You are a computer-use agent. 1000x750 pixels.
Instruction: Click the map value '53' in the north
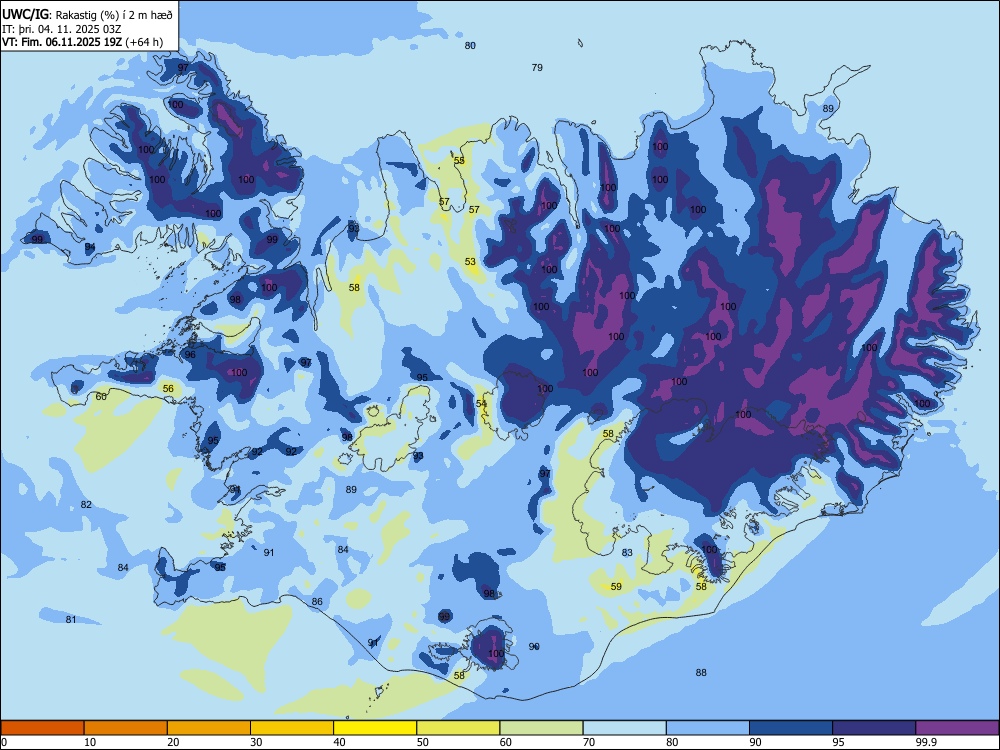point(470,261)
